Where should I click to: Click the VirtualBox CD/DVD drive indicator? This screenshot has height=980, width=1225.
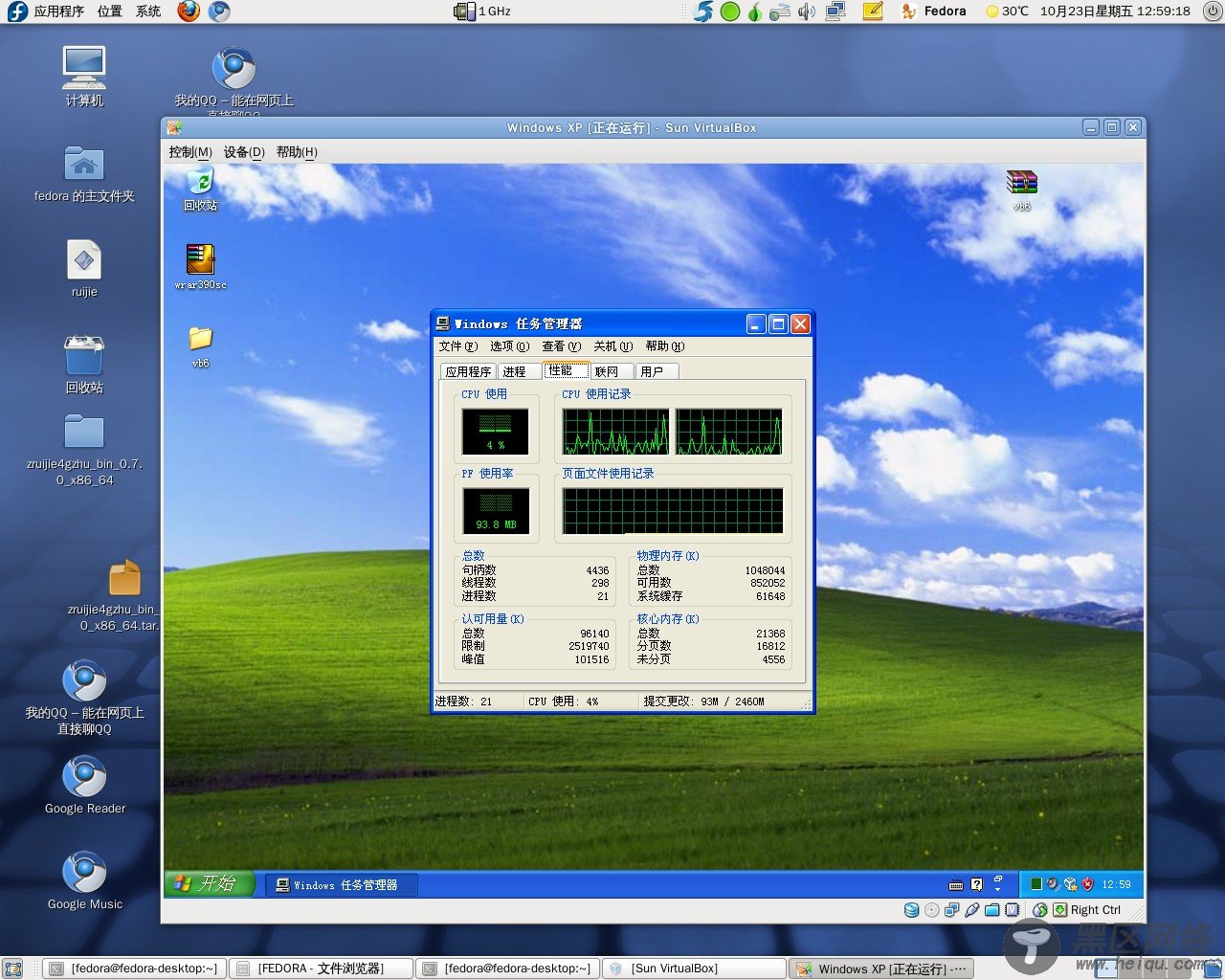932,910
